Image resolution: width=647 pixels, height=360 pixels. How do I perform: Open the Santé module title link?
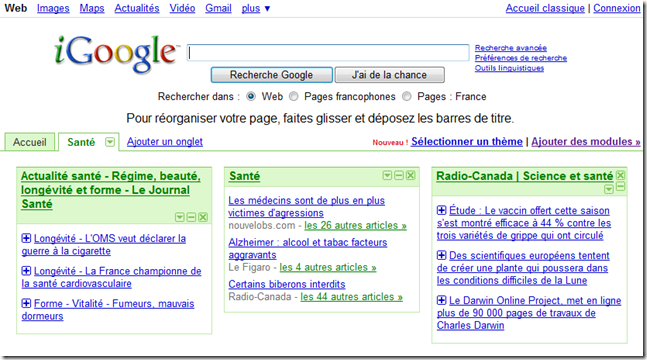pos(245,176)
